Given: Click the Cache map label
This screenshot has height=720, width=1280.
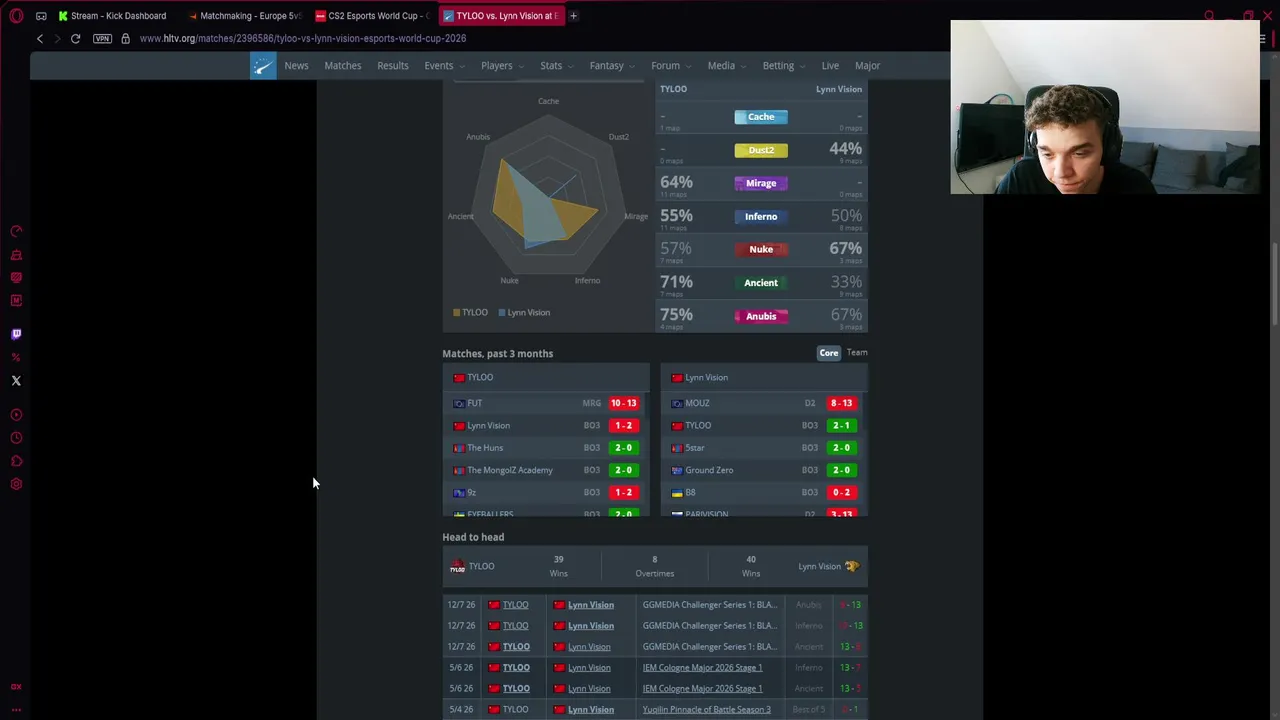Looking at the screenshot, I should pyautogui.click(x=761, y=117).
